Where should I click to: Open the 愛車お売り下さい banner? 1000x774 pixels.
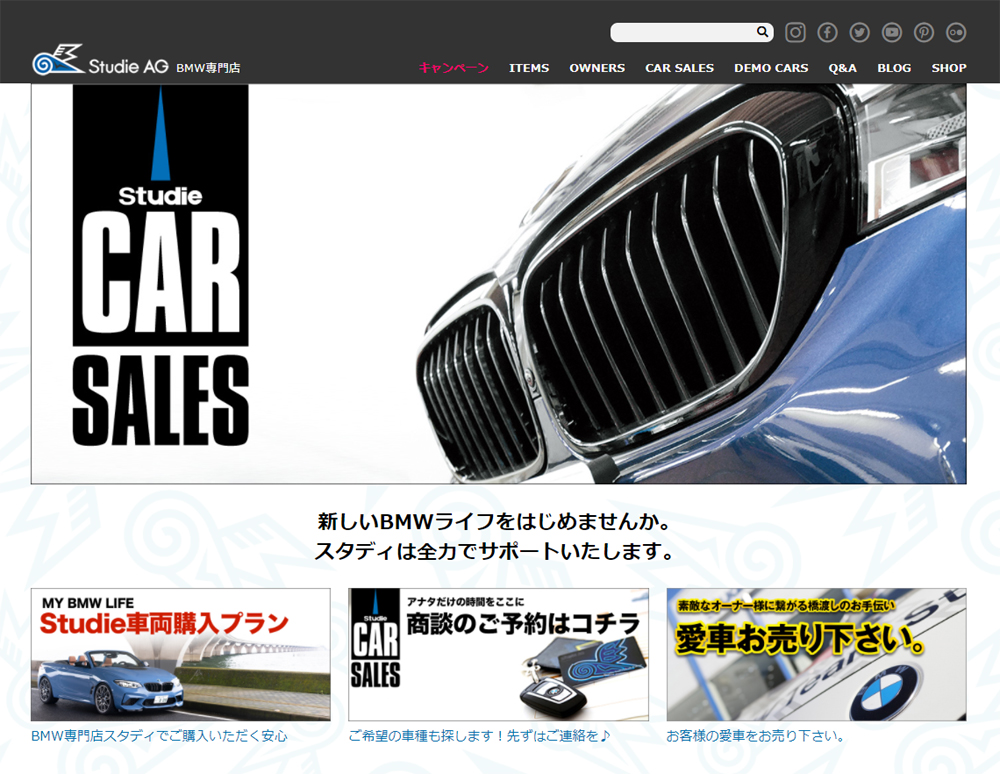click(x=816, y=654)
